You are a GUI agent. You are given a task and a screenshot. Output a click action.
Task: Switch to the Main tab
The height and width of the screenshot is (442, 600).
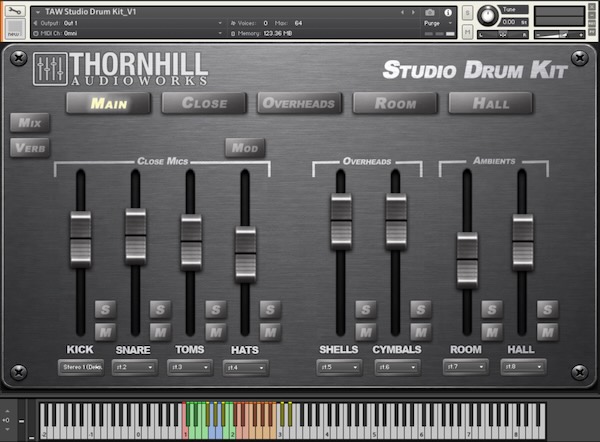pyautogui.click(x=109, y=103)
